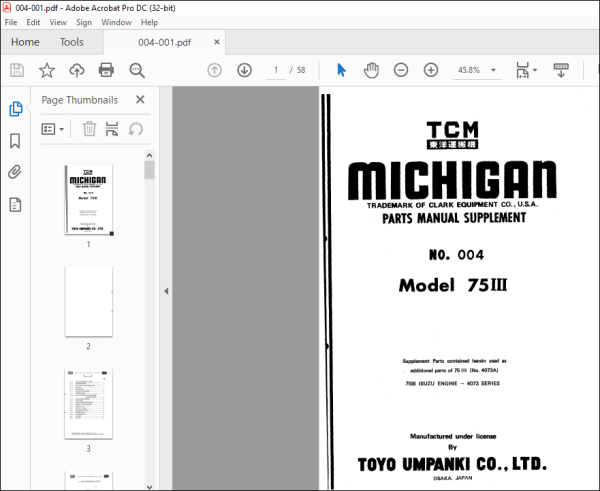
Task: Open the Edit menu
Action: (x=33, y=22)
